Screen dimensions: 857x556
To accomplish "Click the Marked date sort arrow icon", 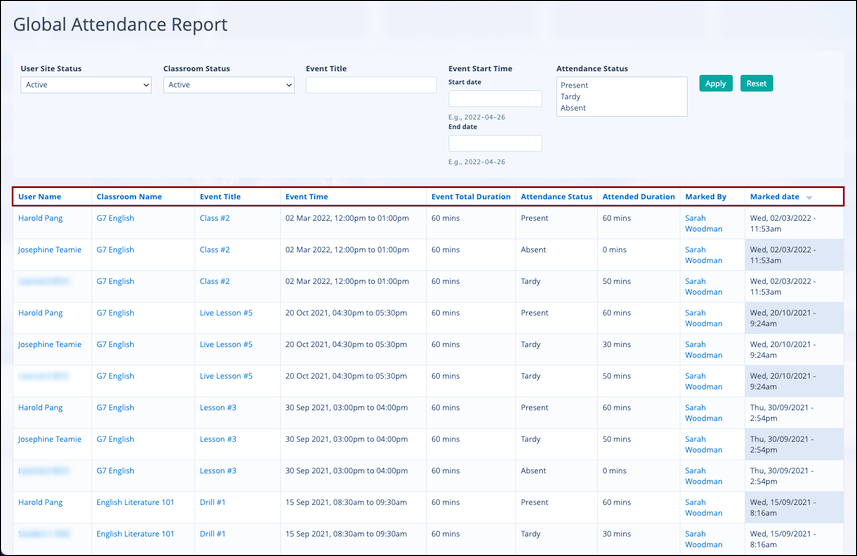I will pyautogui.click(x=809, y=198).
